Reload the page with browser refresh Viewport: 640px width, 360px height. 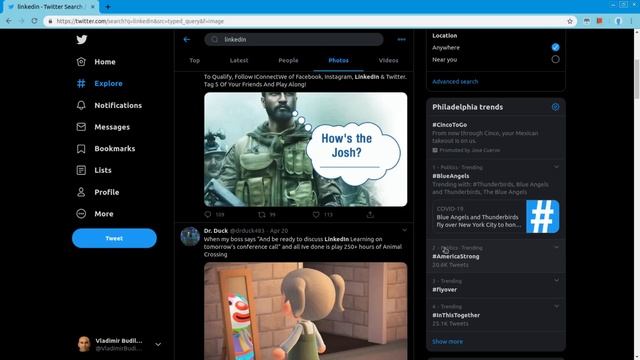point(34,21)
